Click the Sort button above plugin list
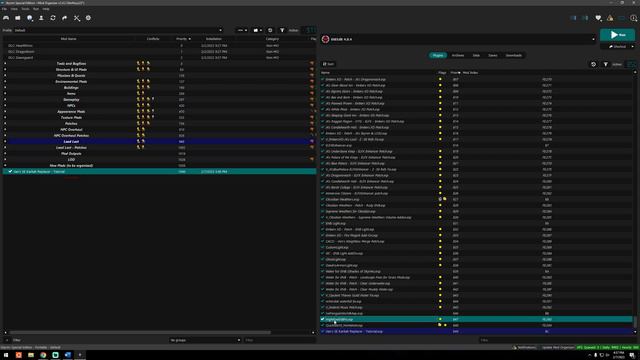The height and width of the screenshot is (360, 640). [329, 64]
